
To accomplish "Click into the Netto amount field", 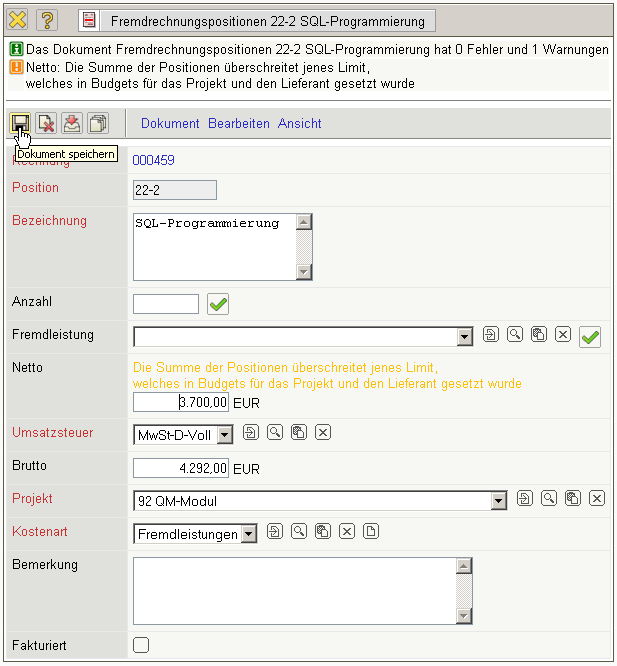I will (x=181, y=402).
